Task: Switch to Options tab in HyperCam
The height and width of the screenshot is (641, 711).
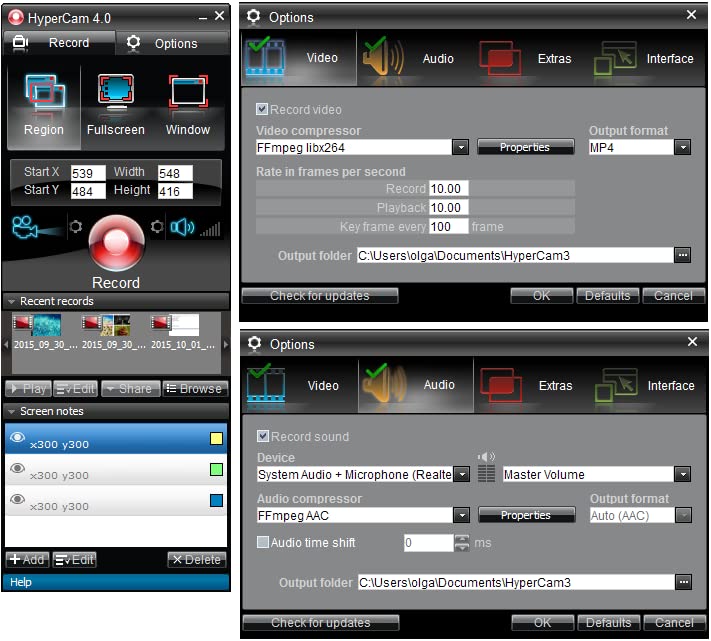Action: [x=172, y=44]
